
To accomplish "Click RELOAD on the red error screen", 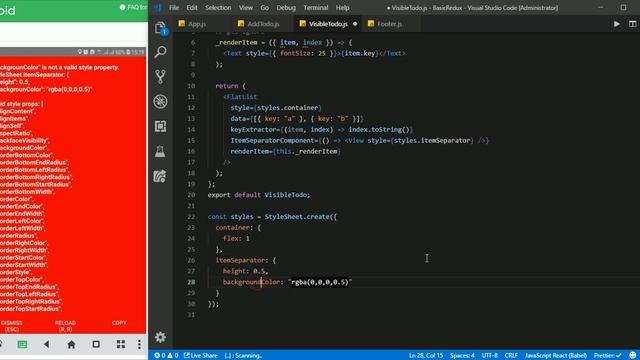I will click(x=65, y=326).
